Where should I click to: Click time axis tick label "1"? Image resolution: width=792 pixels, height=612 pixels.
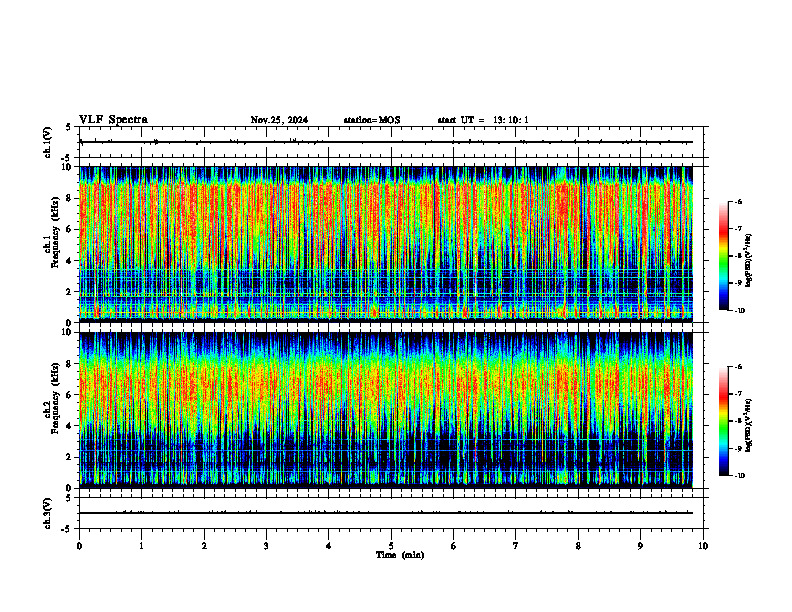(141, 545)
